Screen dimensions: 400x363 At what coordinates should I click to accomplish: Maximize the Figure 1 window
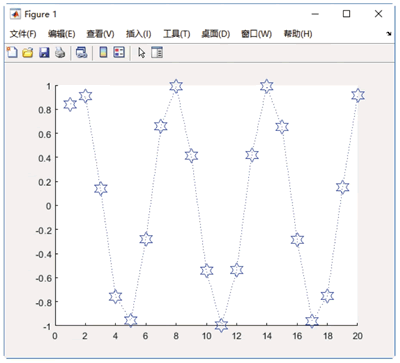click(347, 14)
